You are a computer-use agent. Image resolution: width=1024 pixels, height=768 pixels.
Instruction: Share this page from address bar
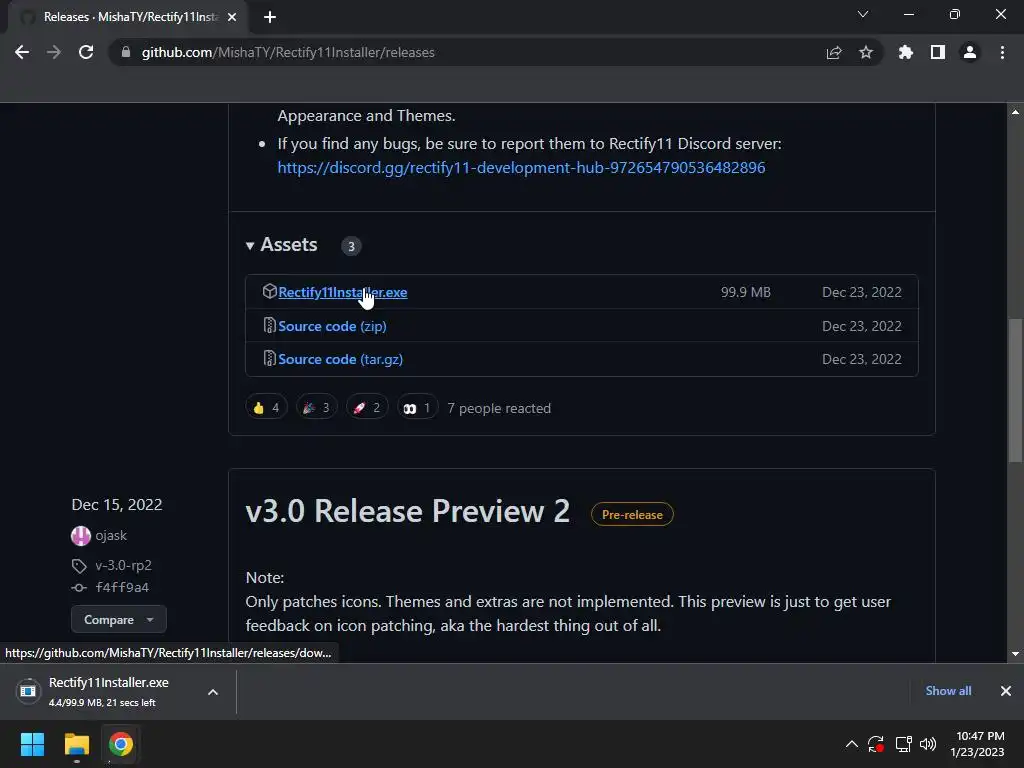834,52
